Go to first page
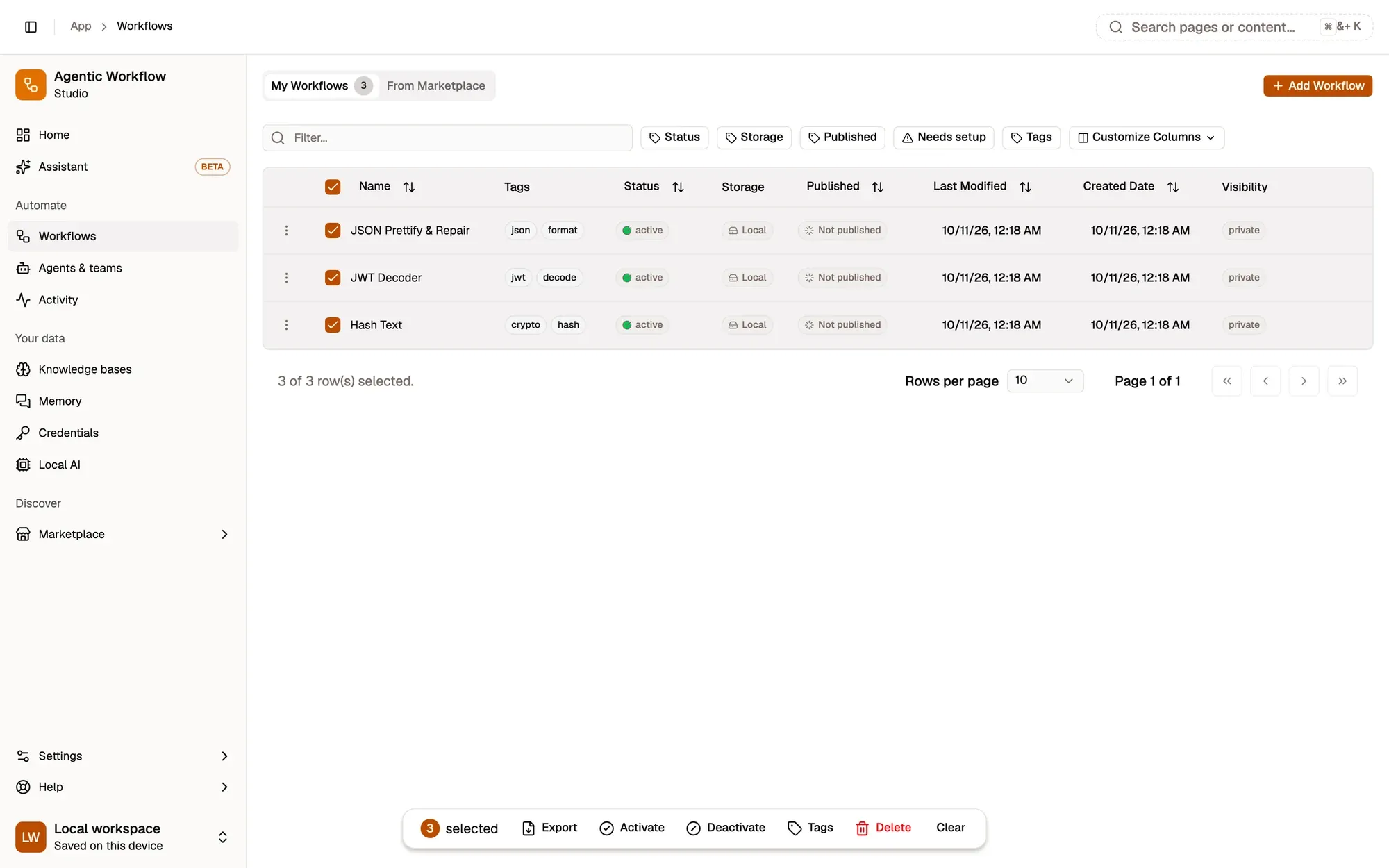The height and width of the screenshot is (868, 1389). 1227,381
